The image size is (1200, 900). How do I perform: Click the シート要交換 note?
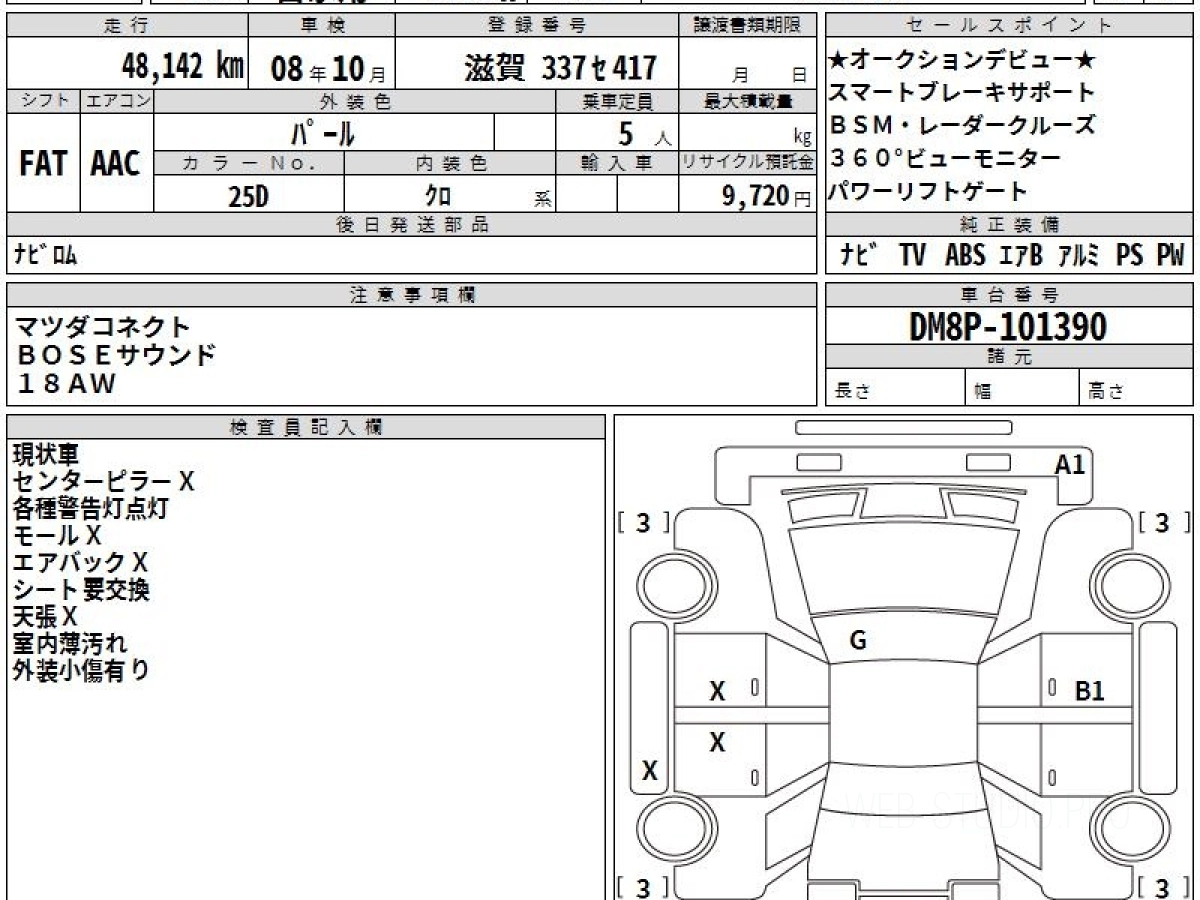pos(82,590)
